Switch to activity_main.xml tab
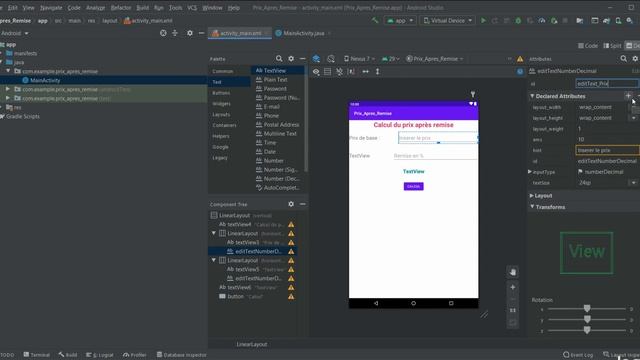 pos(240,33)
